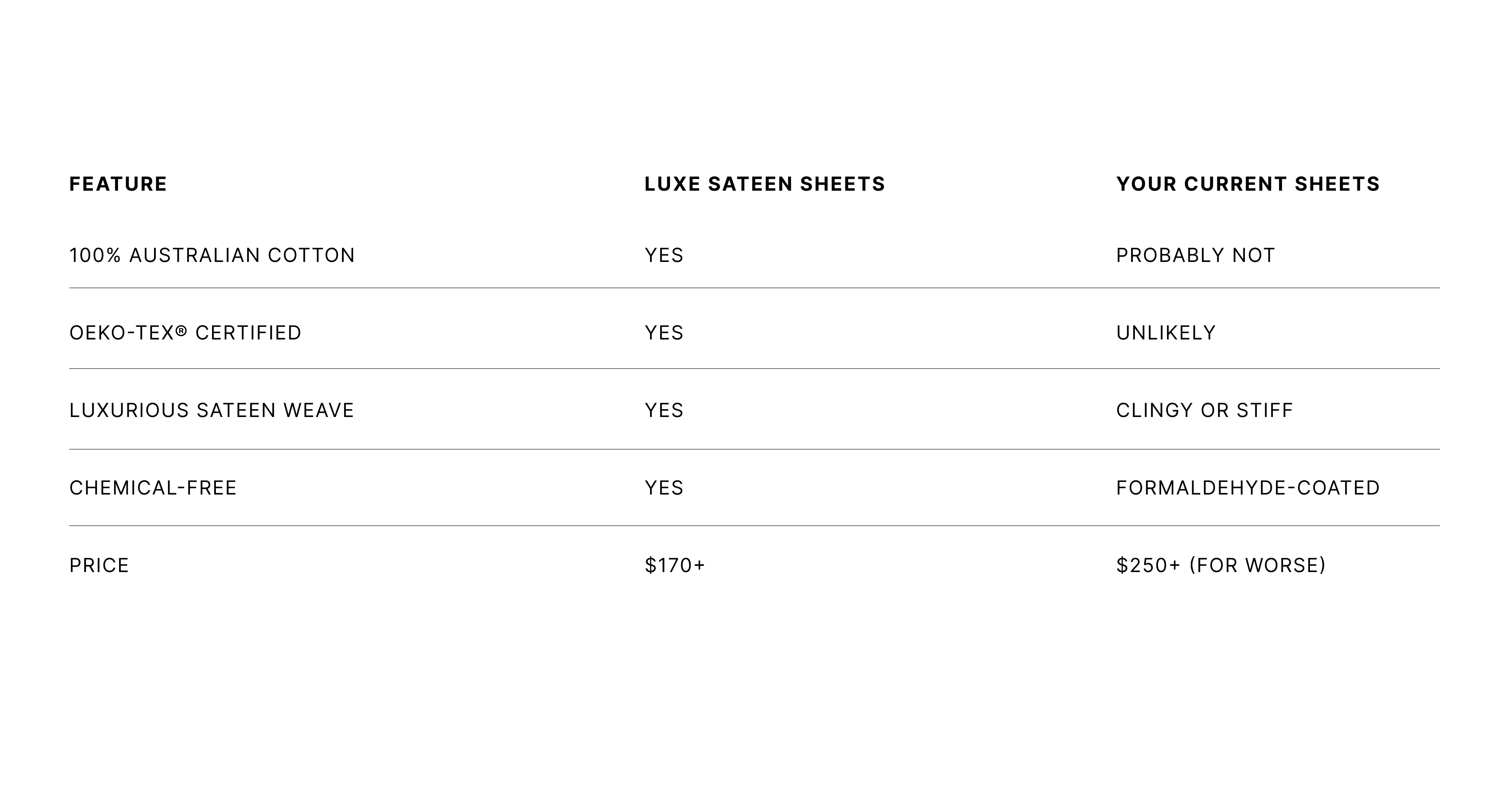The height and width of the screenshot is (812, 1509).
Task: Click YES in the OEKO-TEX Certified row
Action: point(664,333)
